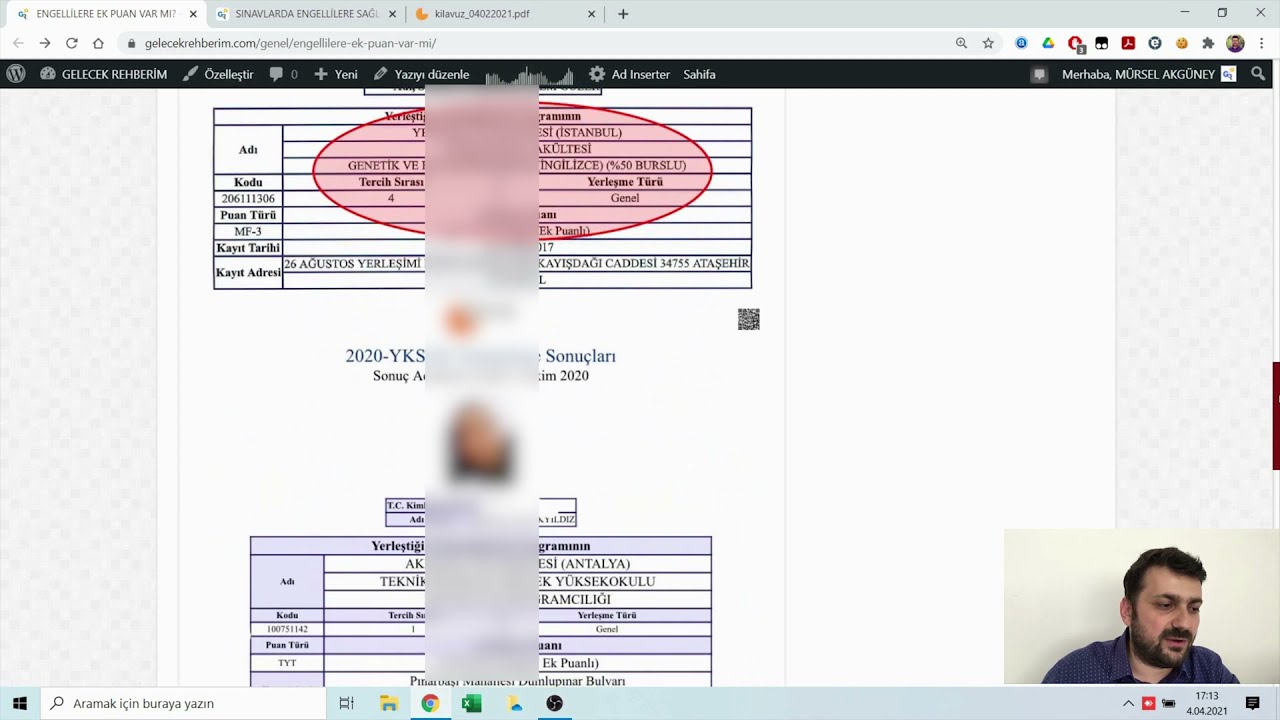The width and height of the screenshot is (1280, 720).
Task: Open the Google Drive extension
Action: tap(1048, 43)
